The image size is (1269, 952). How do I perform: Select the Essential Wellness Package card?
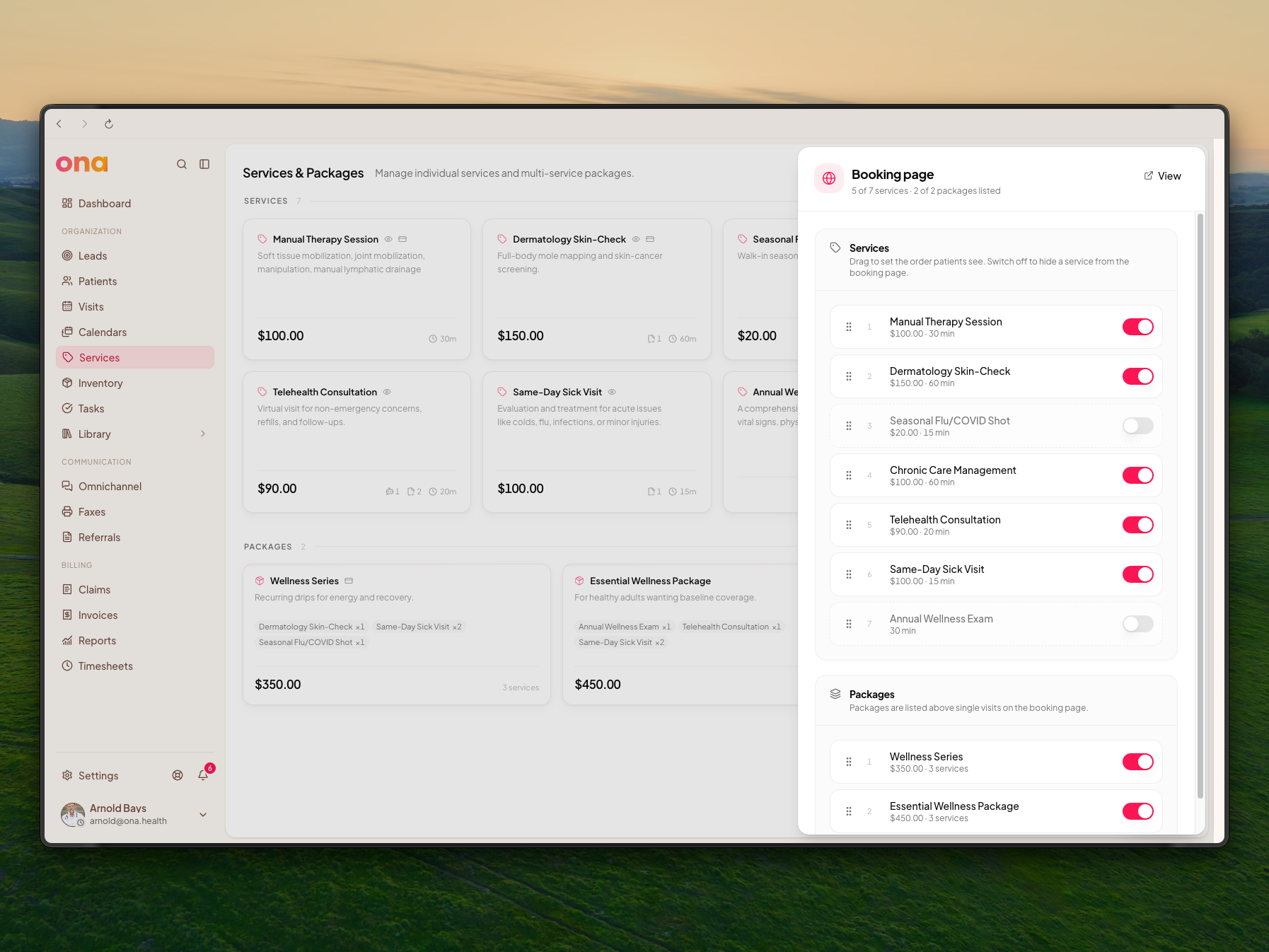pyautogui.click(x=680, y=634)
